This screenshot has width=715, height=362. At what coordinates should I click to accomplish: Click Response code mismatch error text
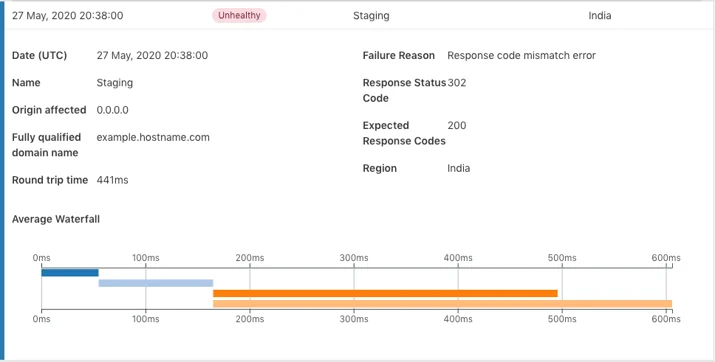tap(522, 56)
